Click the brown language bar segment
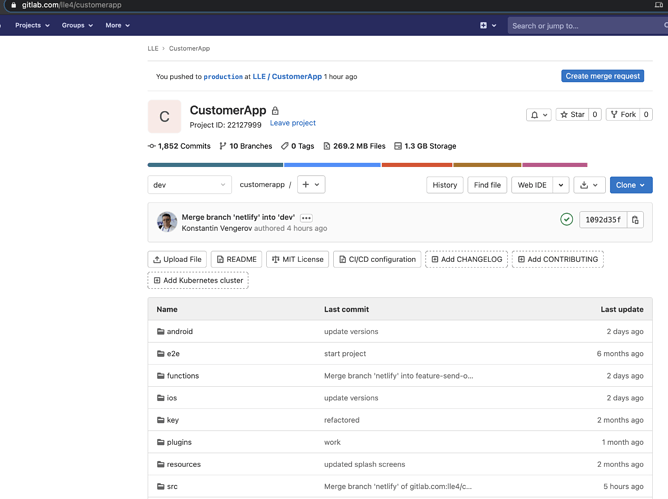Viewport: 668px width, 499px height. [x=487, y=165]
